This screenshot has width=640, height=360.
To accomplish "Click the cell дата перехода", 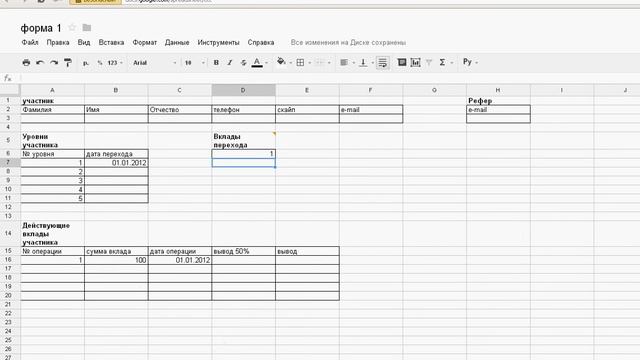I will (x=116, y=154).
